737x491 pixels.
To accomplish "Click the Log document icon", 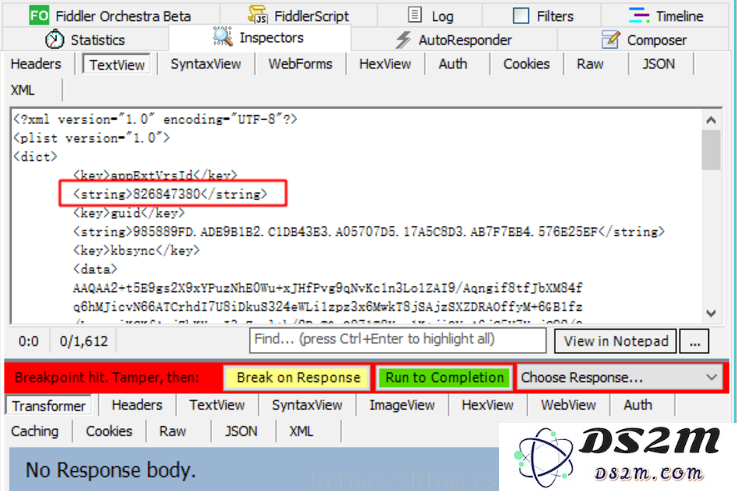I will tap(415, 15).
